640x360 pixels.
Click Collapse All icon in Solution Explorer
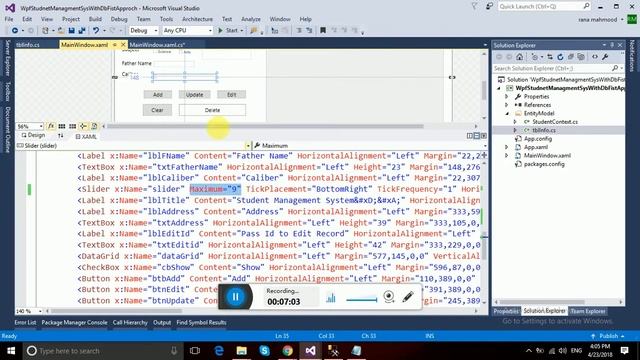(x=571, y=57)
